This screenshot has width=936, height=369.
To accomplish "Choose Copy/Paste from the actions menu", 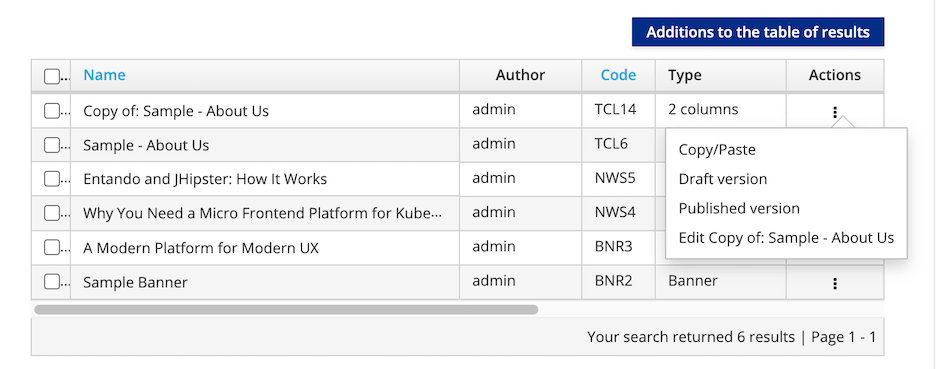I will pyautogui.click(x=717, y=150).
